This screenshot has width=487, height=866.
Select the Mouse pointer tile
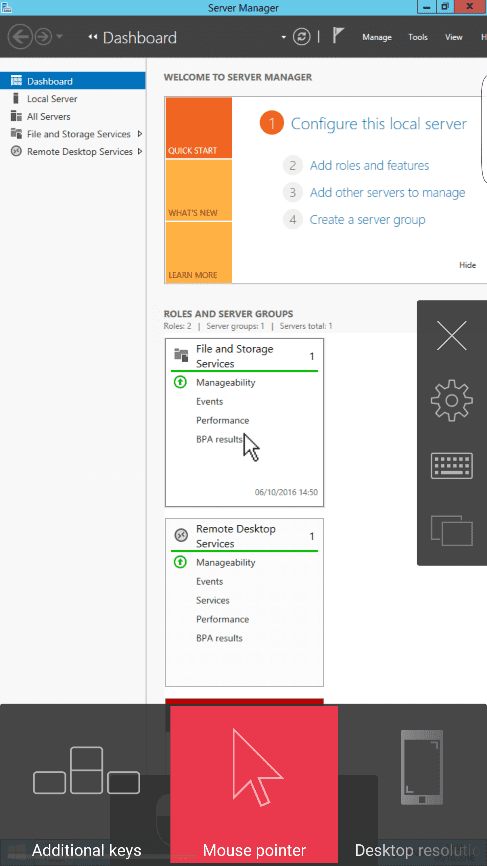(254, 785)
